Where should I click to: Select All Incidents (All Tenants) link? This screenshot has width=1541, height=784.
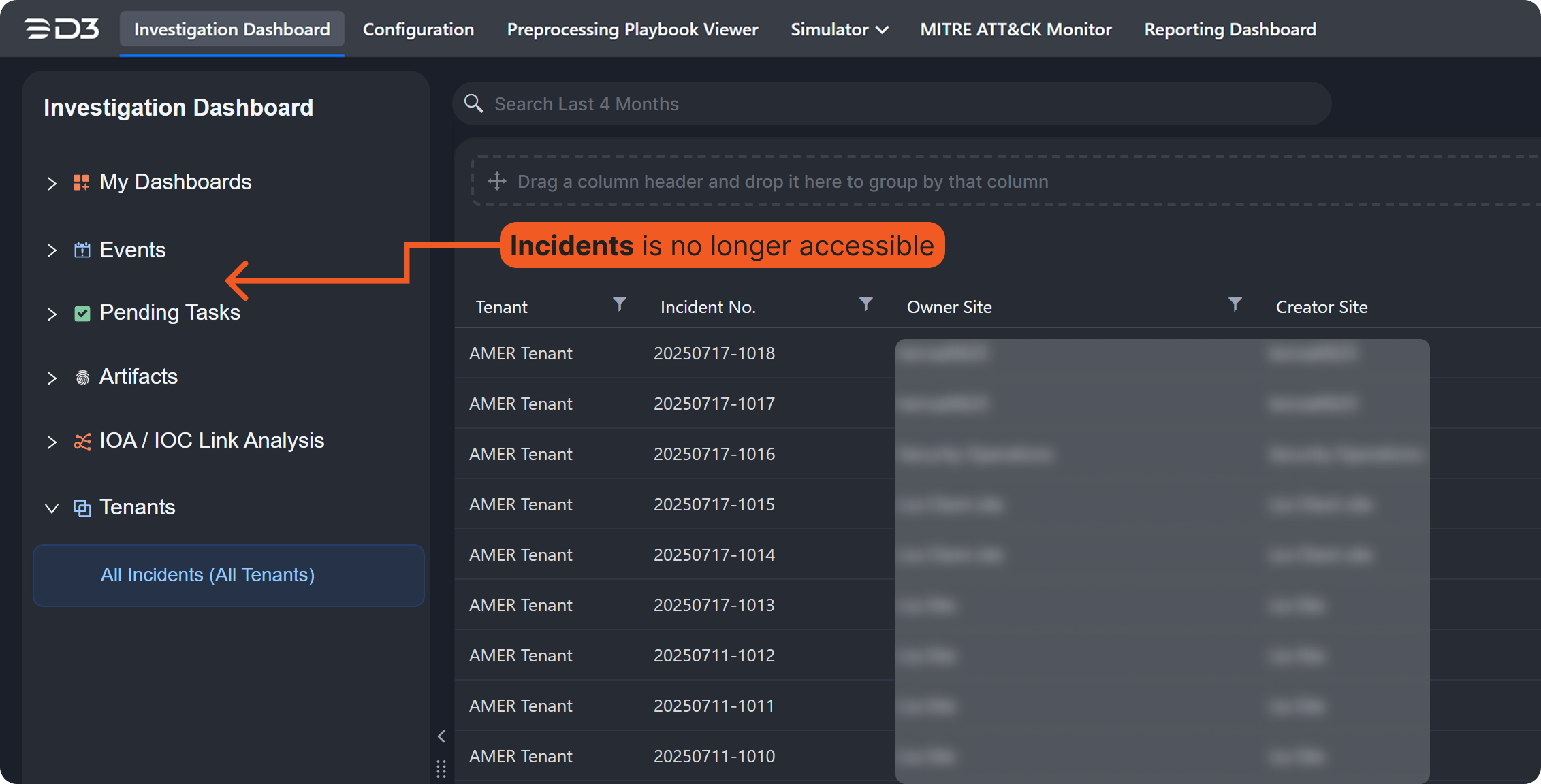click(208, 575)
